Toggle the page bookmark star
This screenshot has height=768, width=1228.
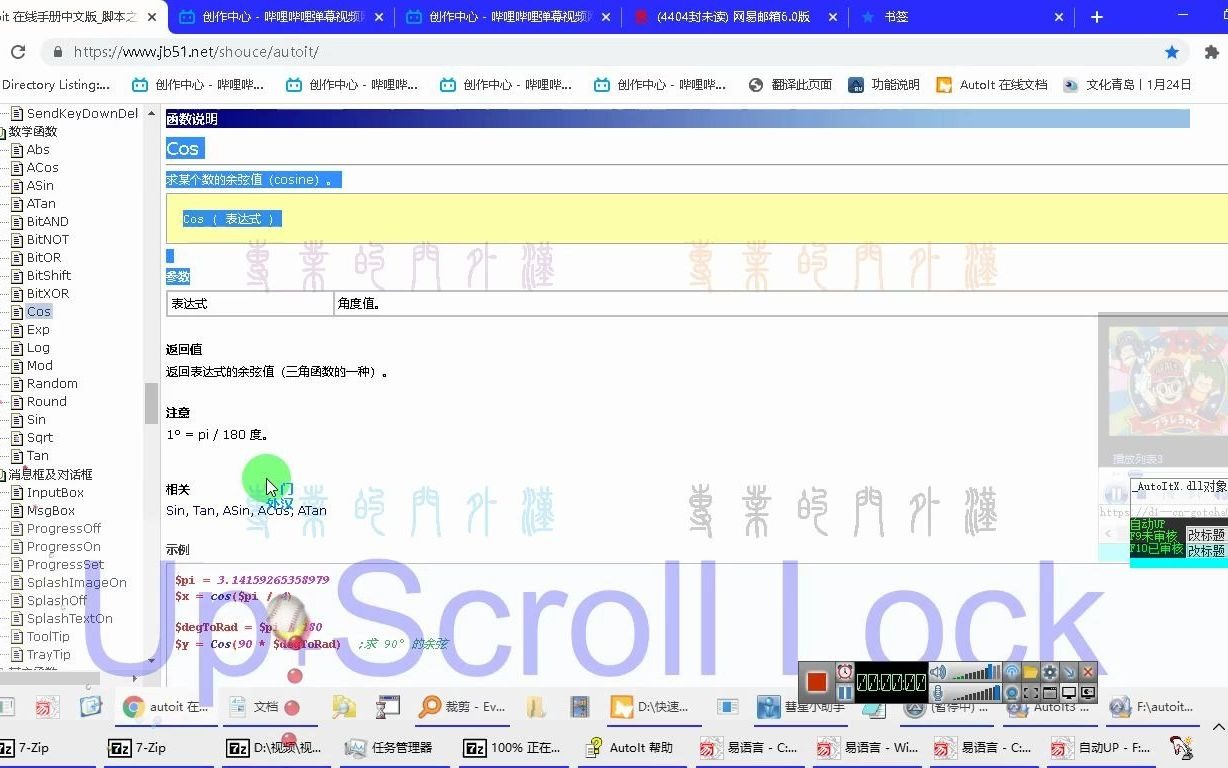coord(1172,52)
